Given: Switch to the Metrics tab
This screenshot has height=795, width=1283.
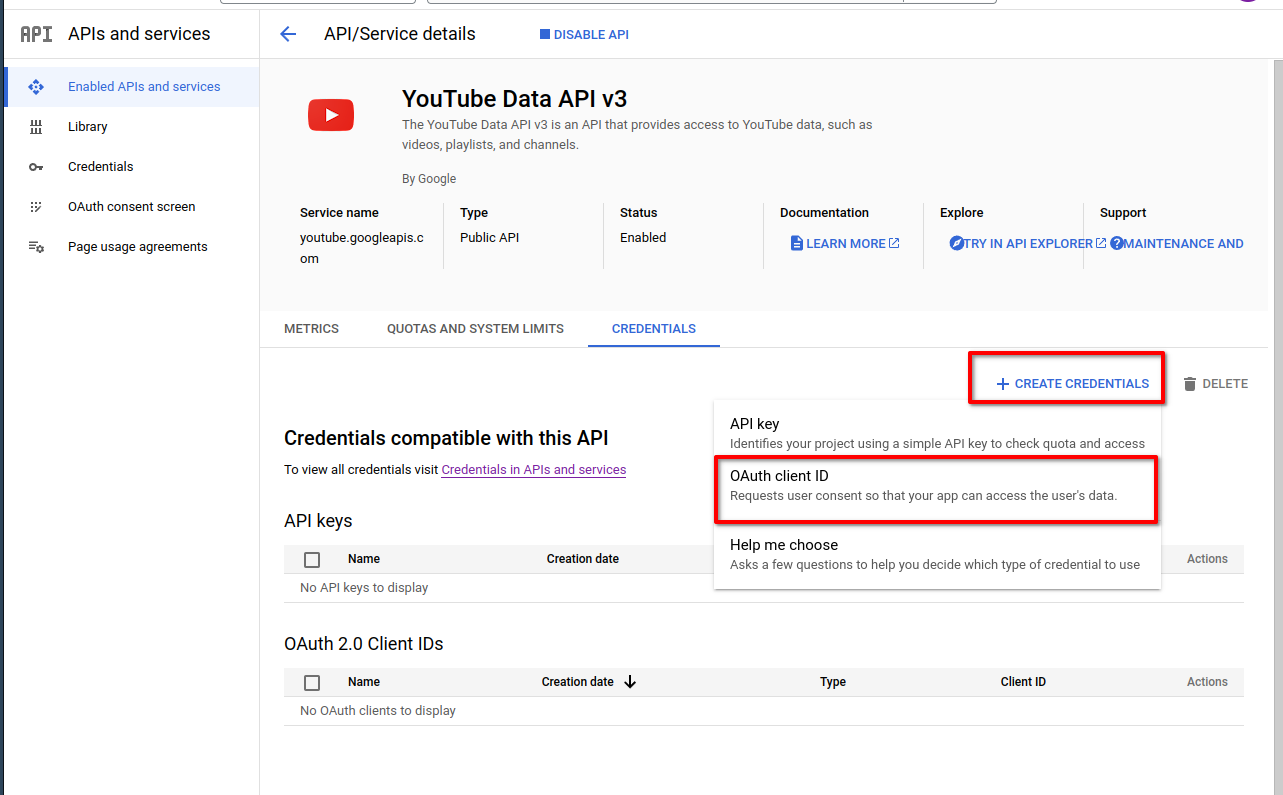Looking at the screenshot, I should [311, 329].
